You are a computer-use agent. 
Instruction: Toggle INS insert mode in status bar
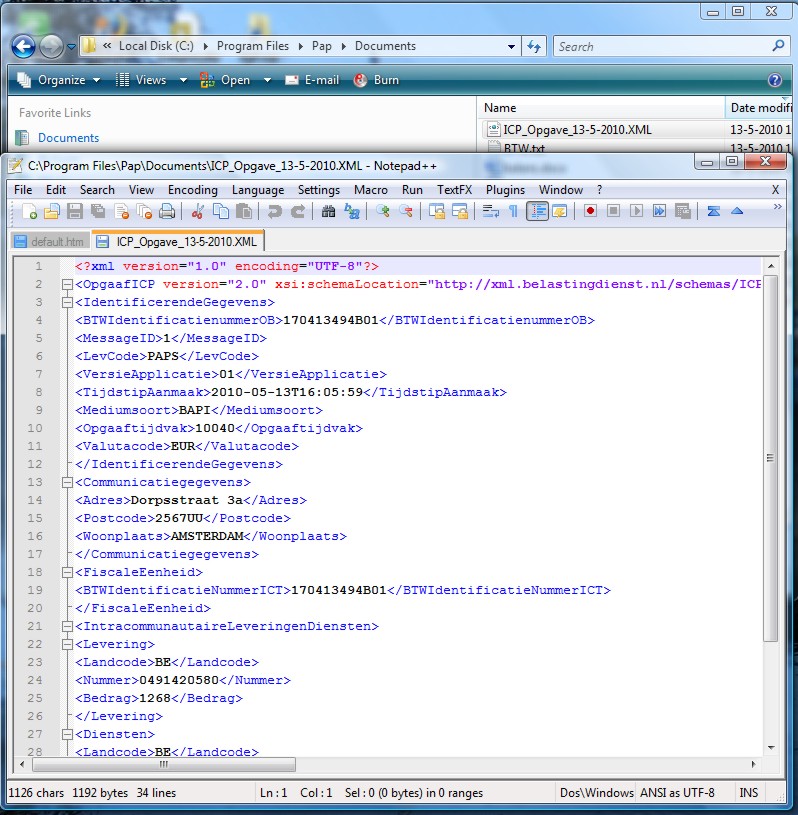pyautogui.click(x=748, y=793)
